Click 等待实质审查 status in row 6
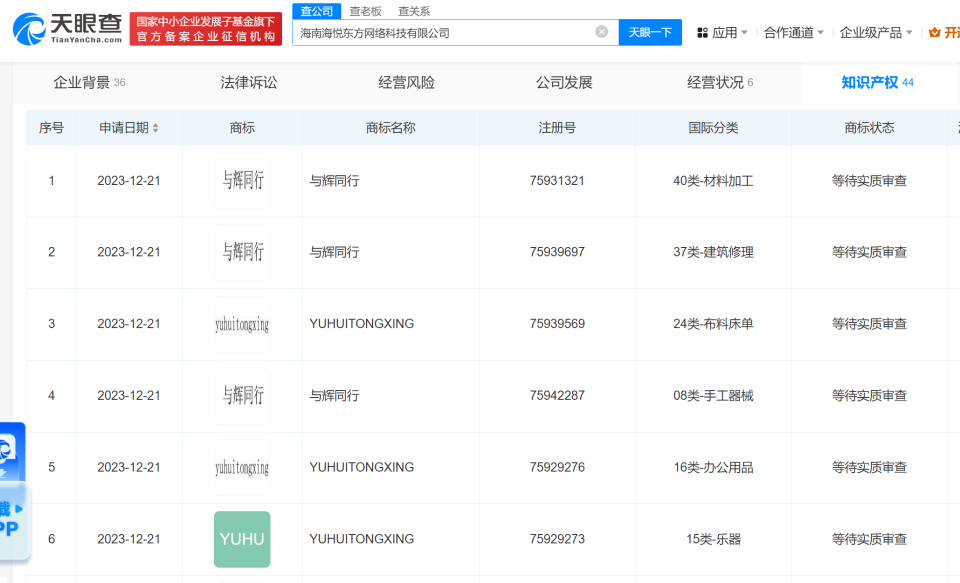This screenshot has width=960, height=583. pos(869,539)
